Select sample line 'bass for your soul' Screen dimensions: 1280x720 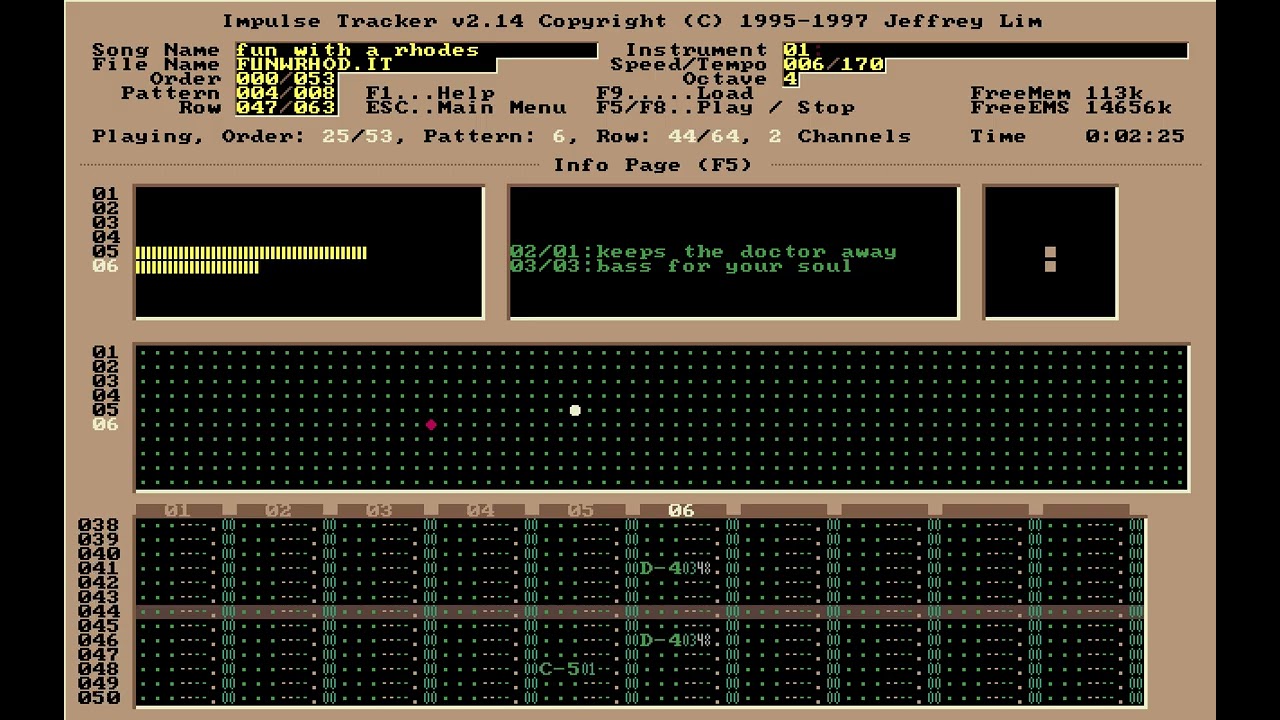[681, 267]
